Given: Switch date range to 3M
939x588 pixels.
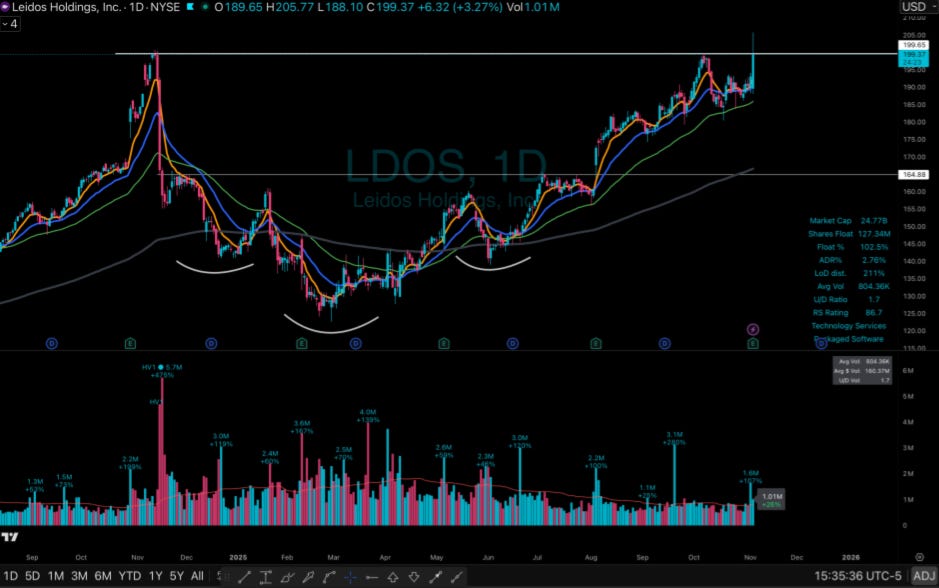Looking at the screenshot, I should pos(79,576).
